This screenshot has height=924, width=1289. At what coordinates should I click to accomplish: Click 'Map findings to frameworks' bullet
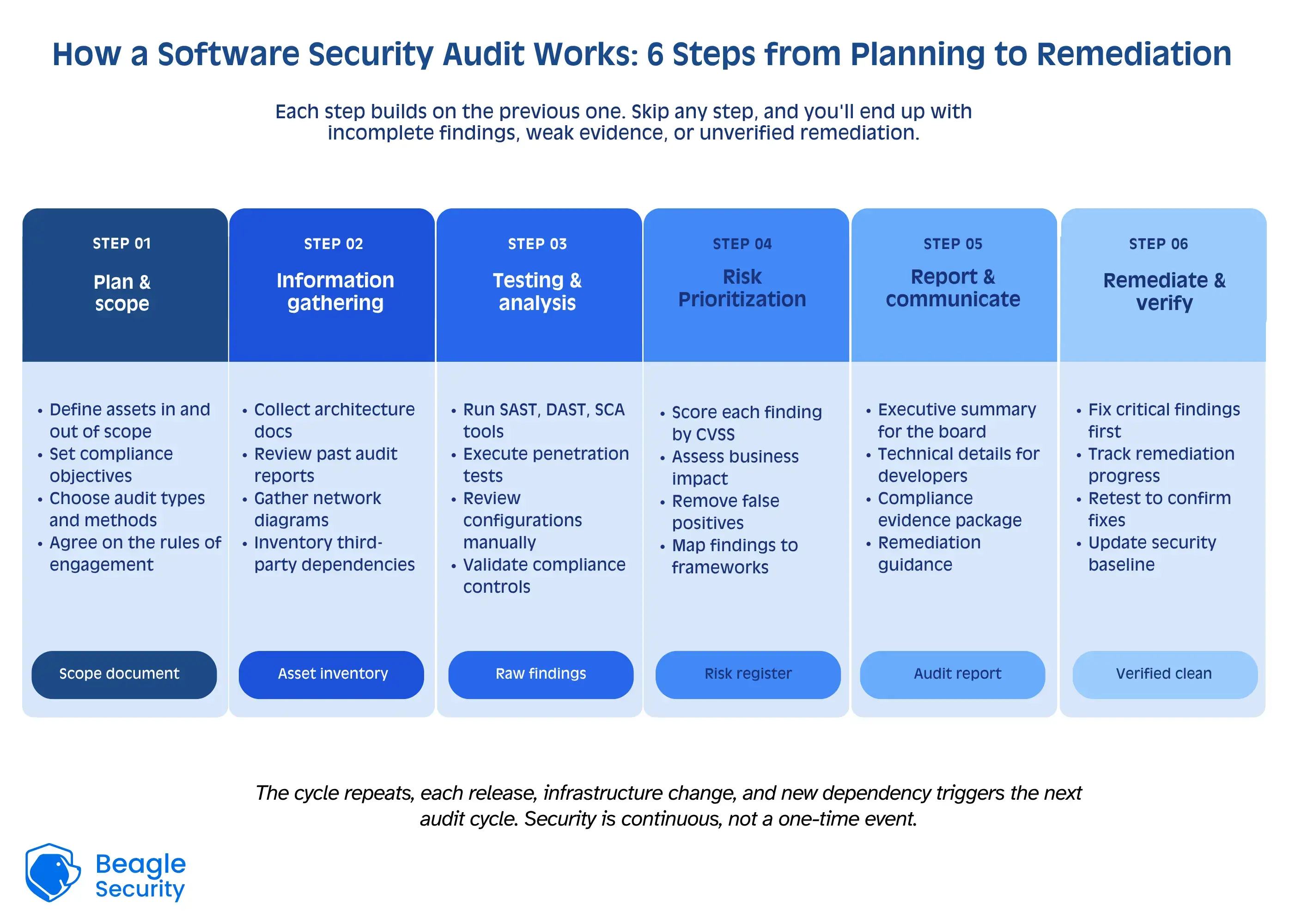click(x=735, y=556)
